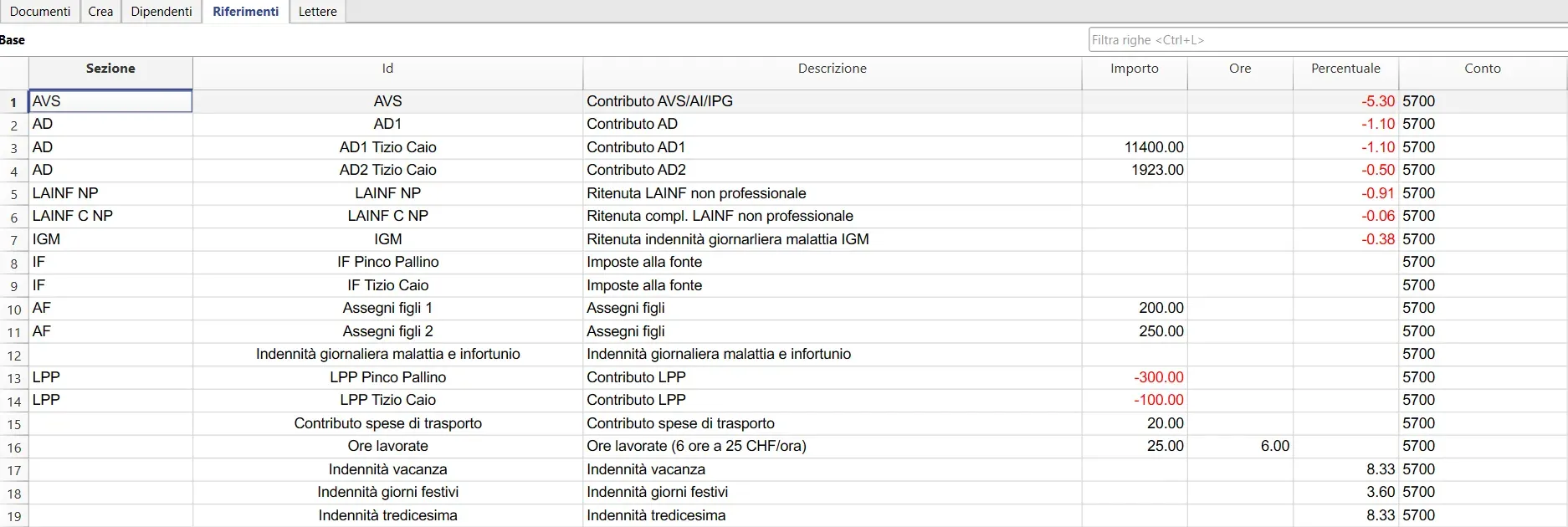This screenshot has height=527, width=1568.
Task: Click the Indennità tredicesima Id cell
Action: coord(387,515)
